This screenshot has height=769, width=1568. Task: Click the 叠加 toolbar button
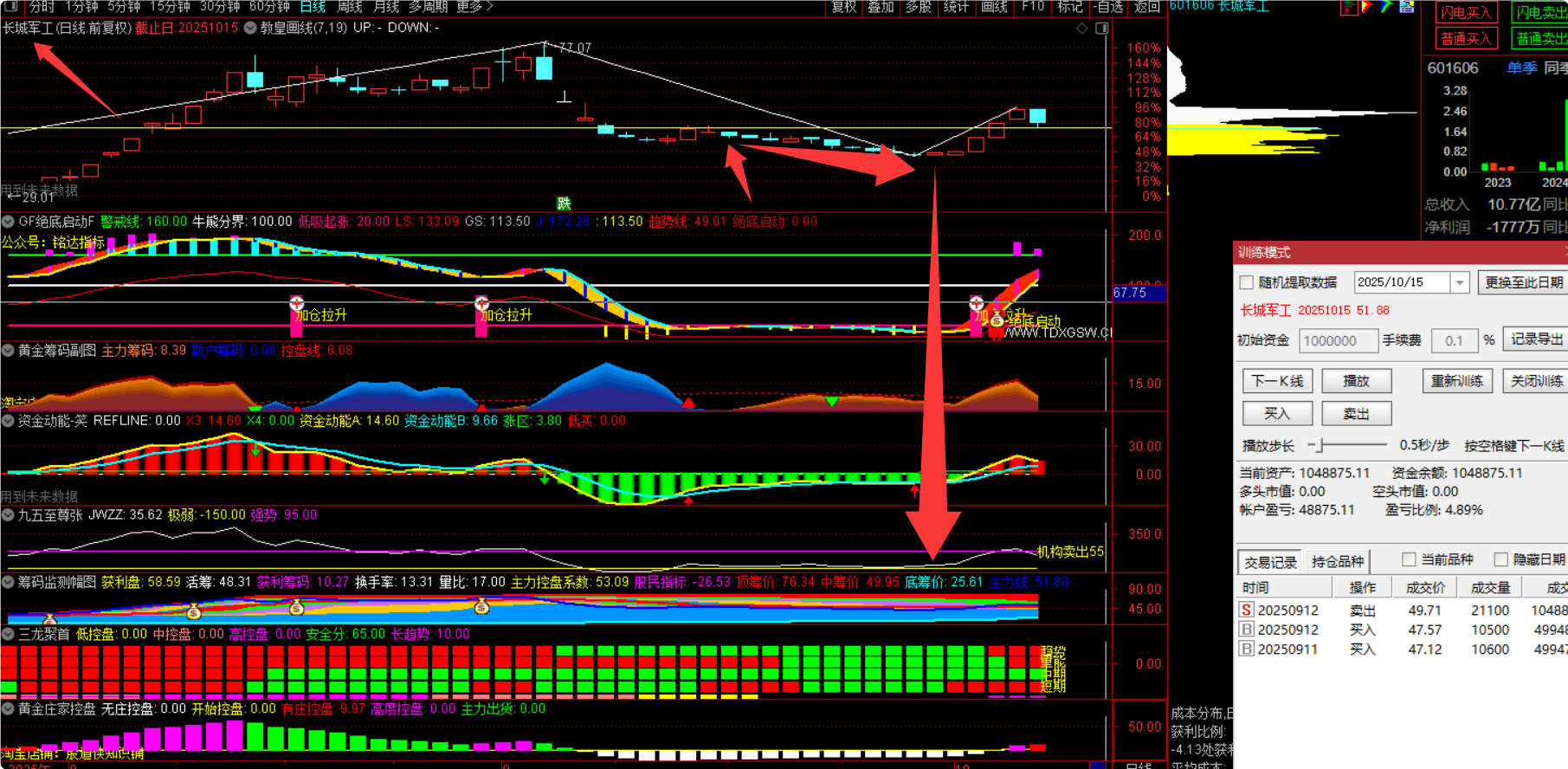coord(881,7)
